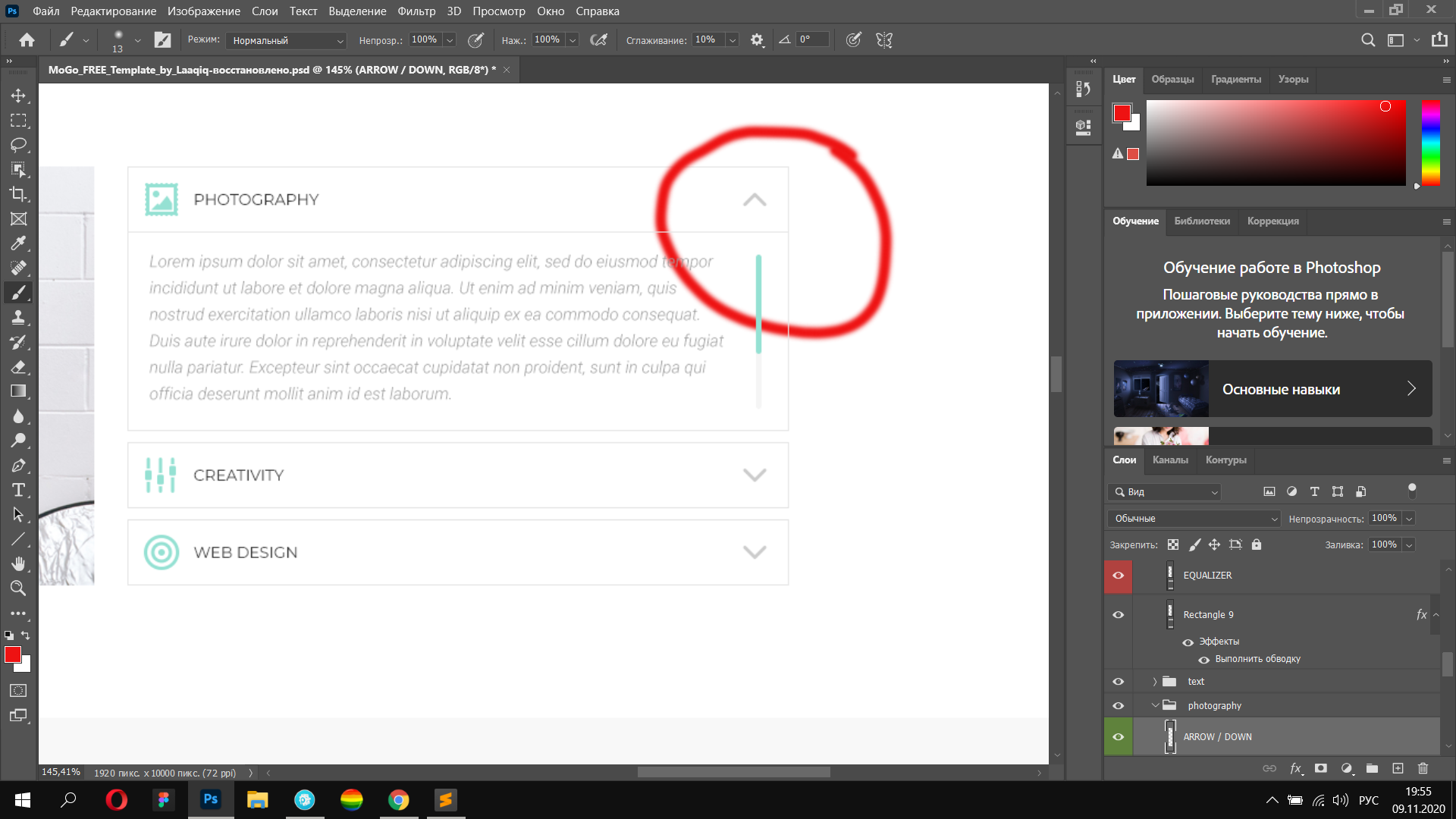The image size is (1456, 819).
Task: Open the Наж. flow dropdown arrow
Action: tap(573, 40)
